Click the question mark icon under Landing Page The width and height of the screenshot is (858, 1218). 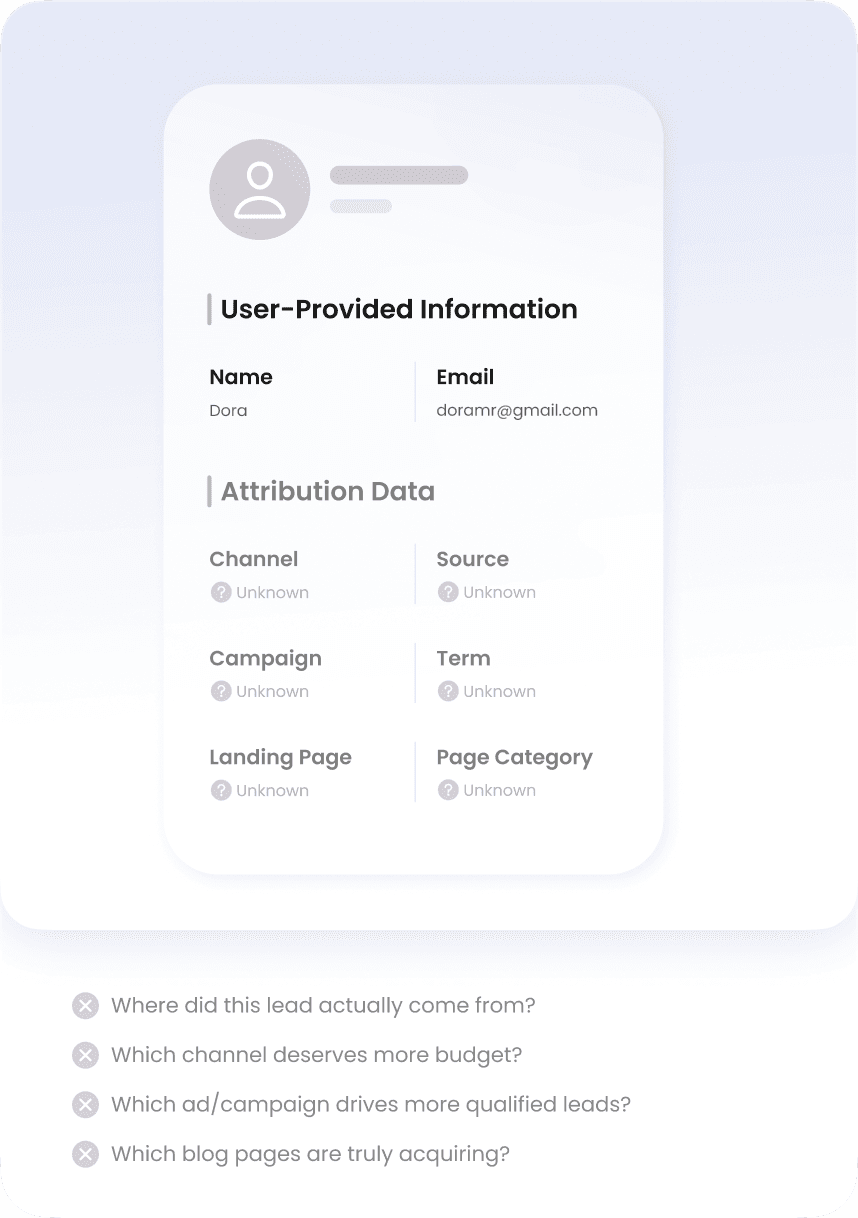221,790
